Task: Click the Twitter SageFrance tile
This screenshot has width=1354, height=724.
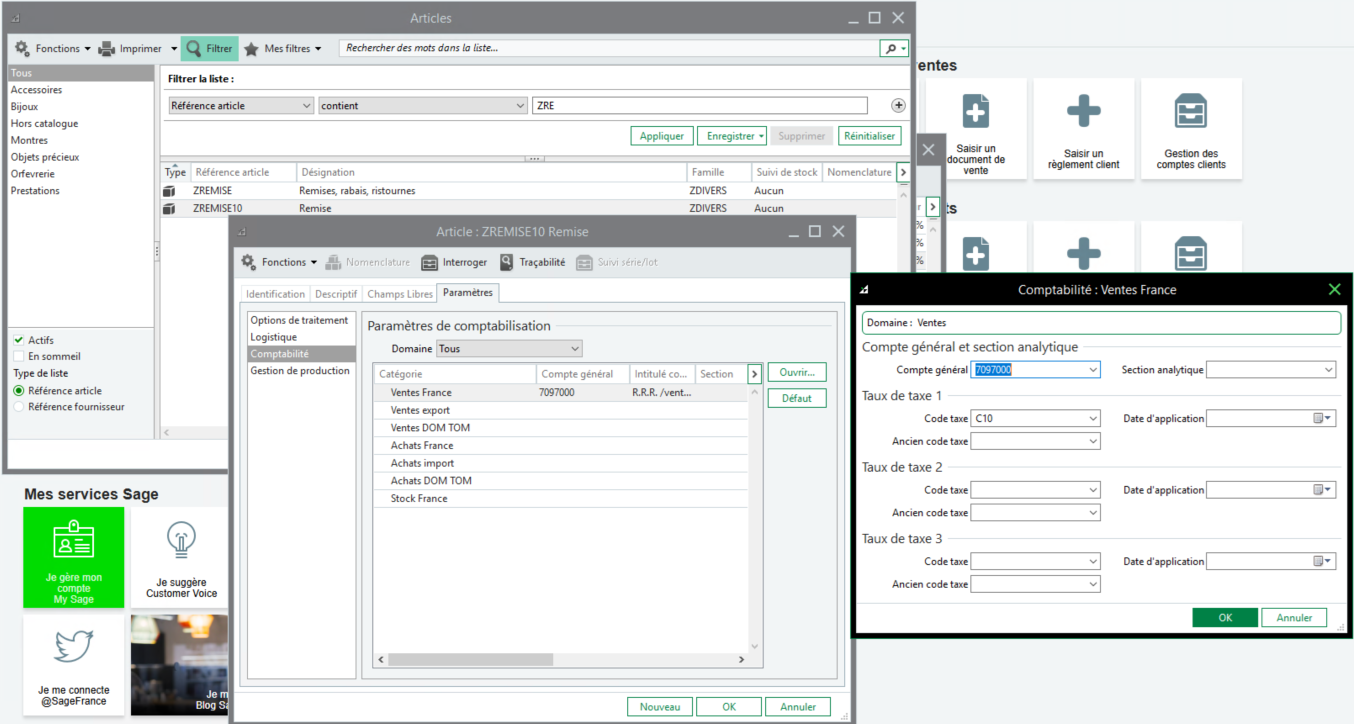Action: click(x=74, y=665)
